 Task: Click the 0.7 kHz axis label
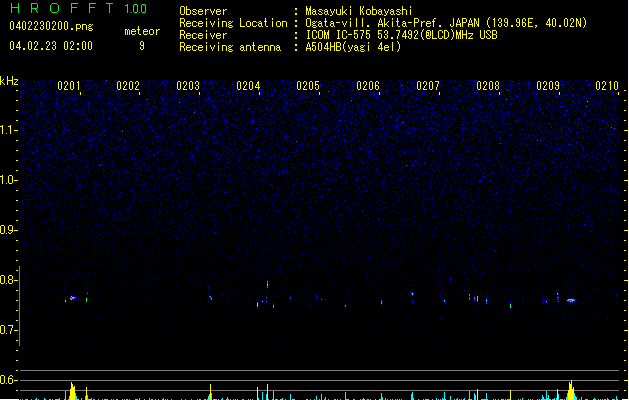point(8,330)
